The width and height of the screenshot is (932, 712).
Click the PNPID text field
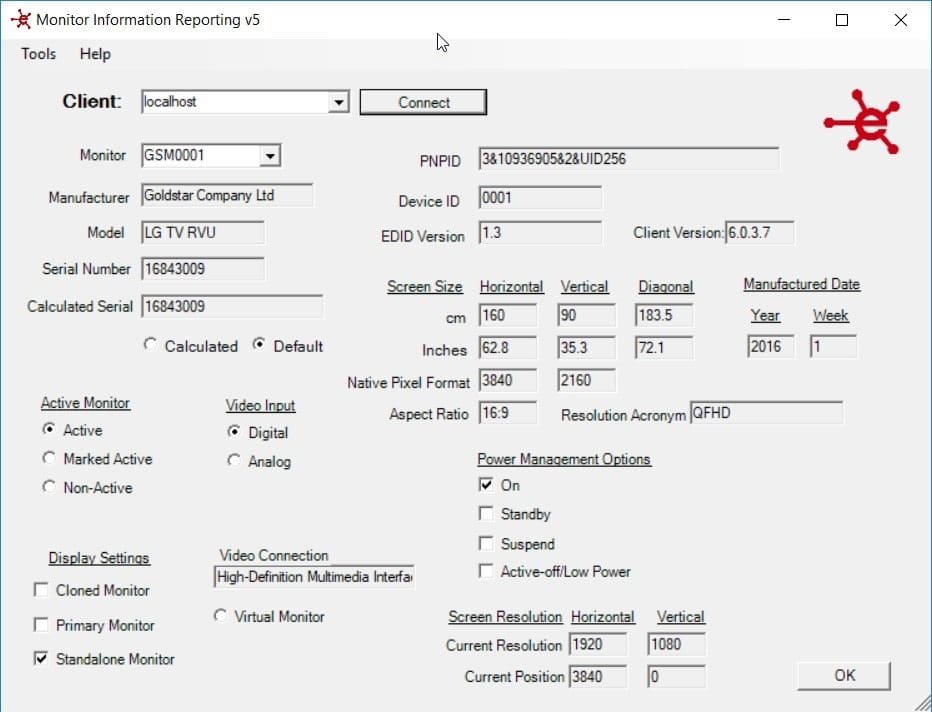pos(629,159)
